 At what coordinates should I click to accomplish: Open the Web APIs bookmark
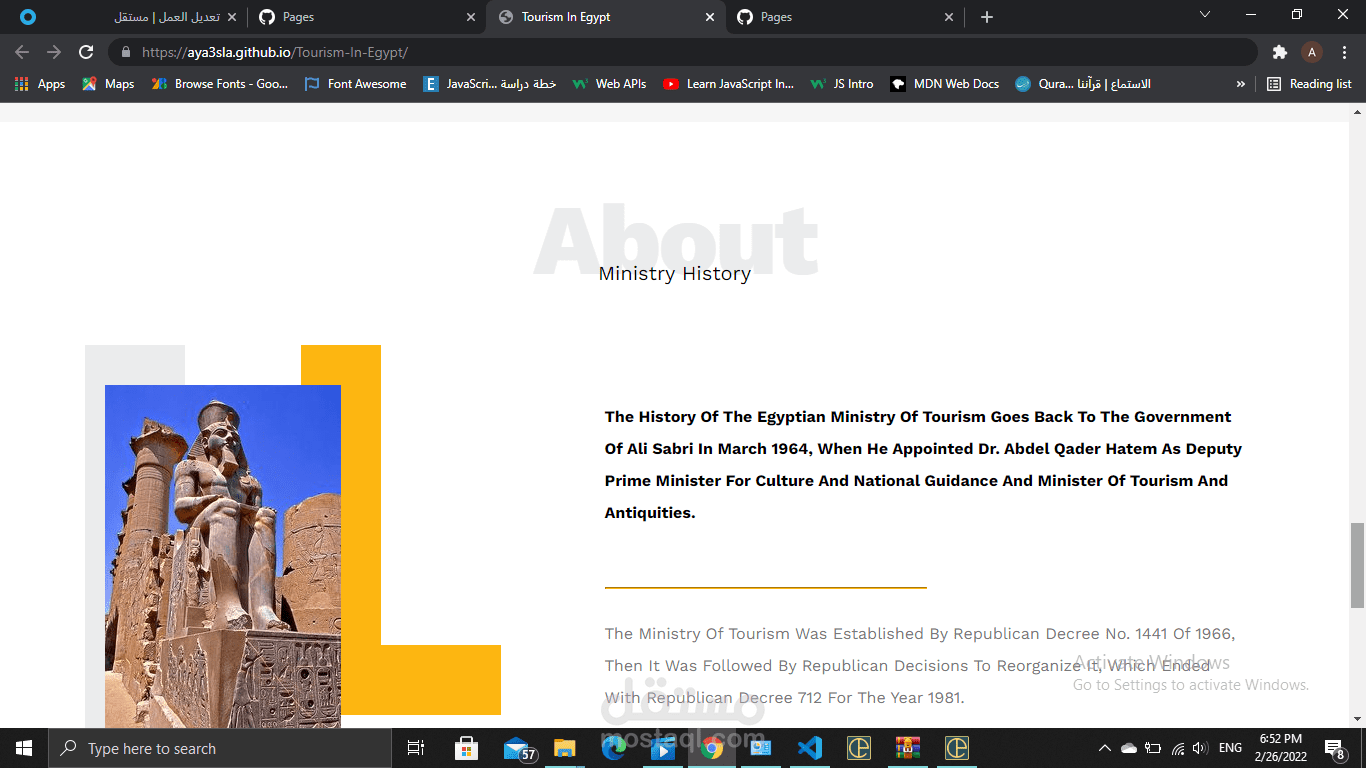[x=609, y=84]
